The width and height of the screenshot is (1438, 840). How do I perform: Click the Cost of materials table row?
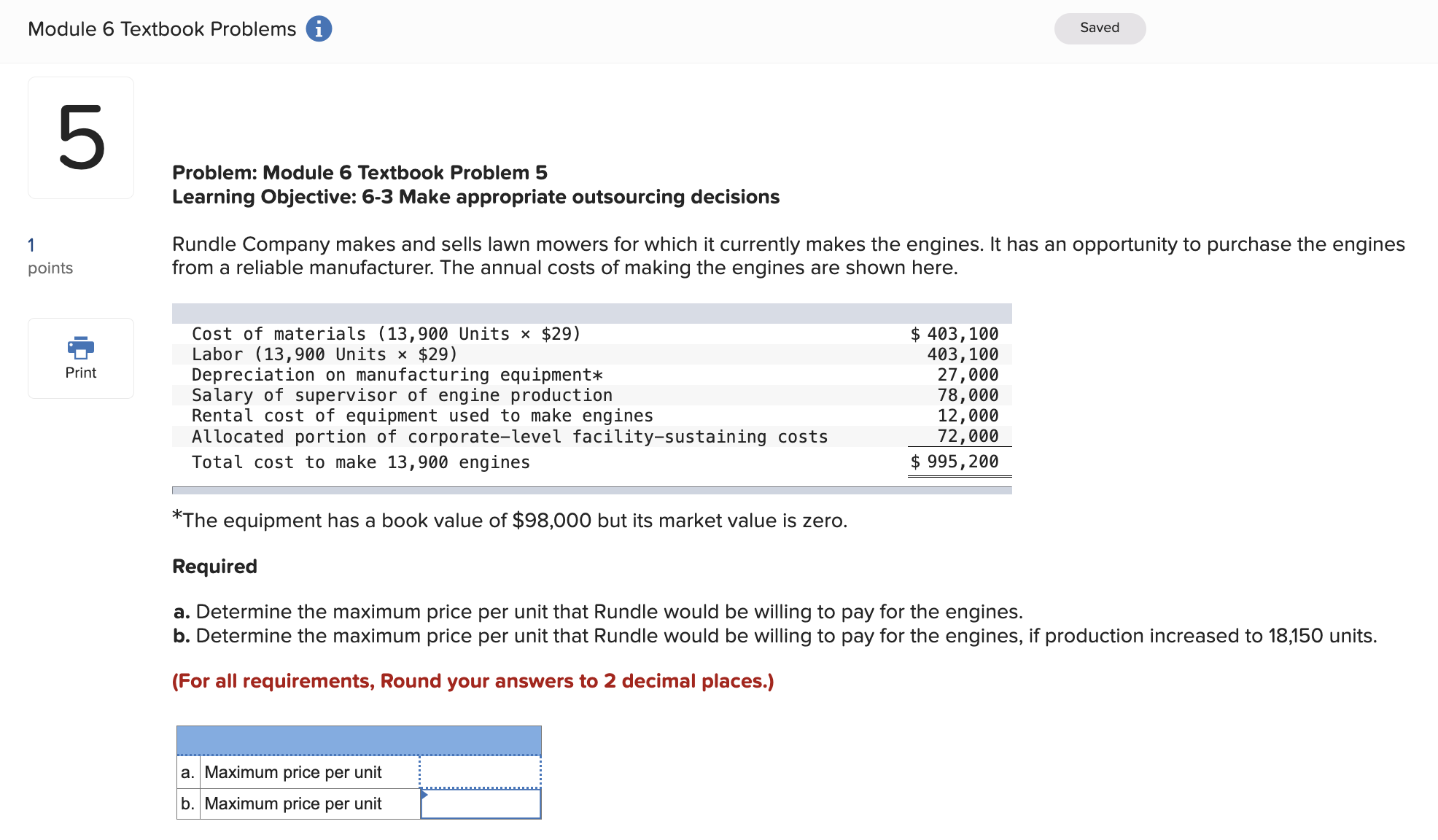click(x=386, y=334)
